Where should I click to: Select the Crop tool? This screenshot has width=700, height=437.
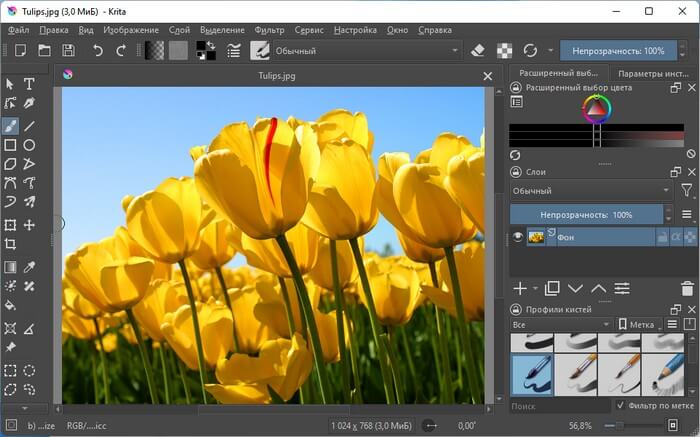10,244
